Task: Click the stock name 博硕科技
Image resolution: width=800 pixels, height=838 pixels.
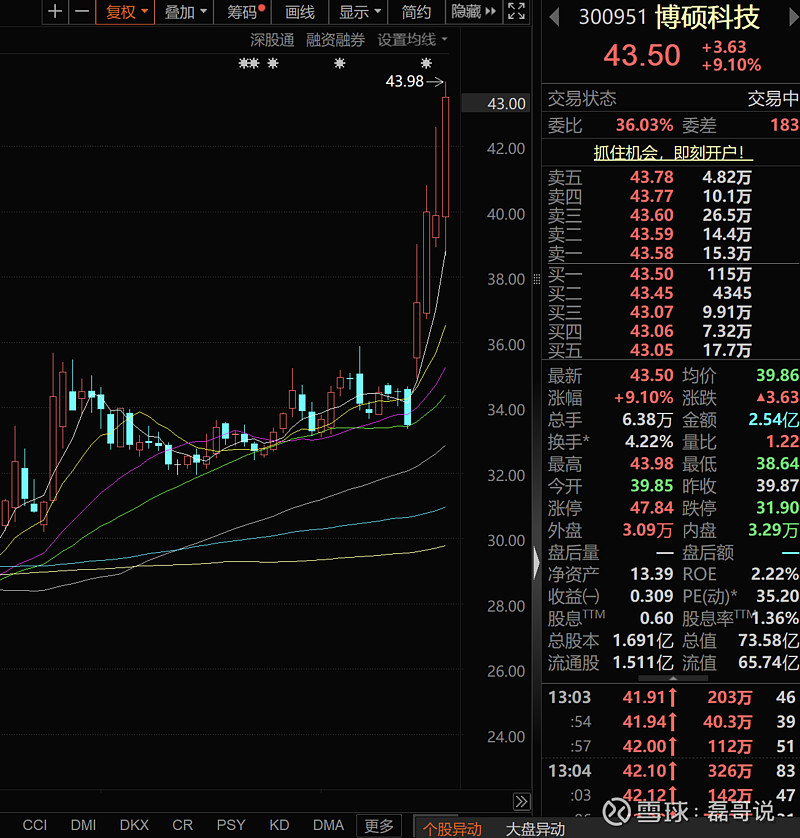Action: [x=707, y=17]
